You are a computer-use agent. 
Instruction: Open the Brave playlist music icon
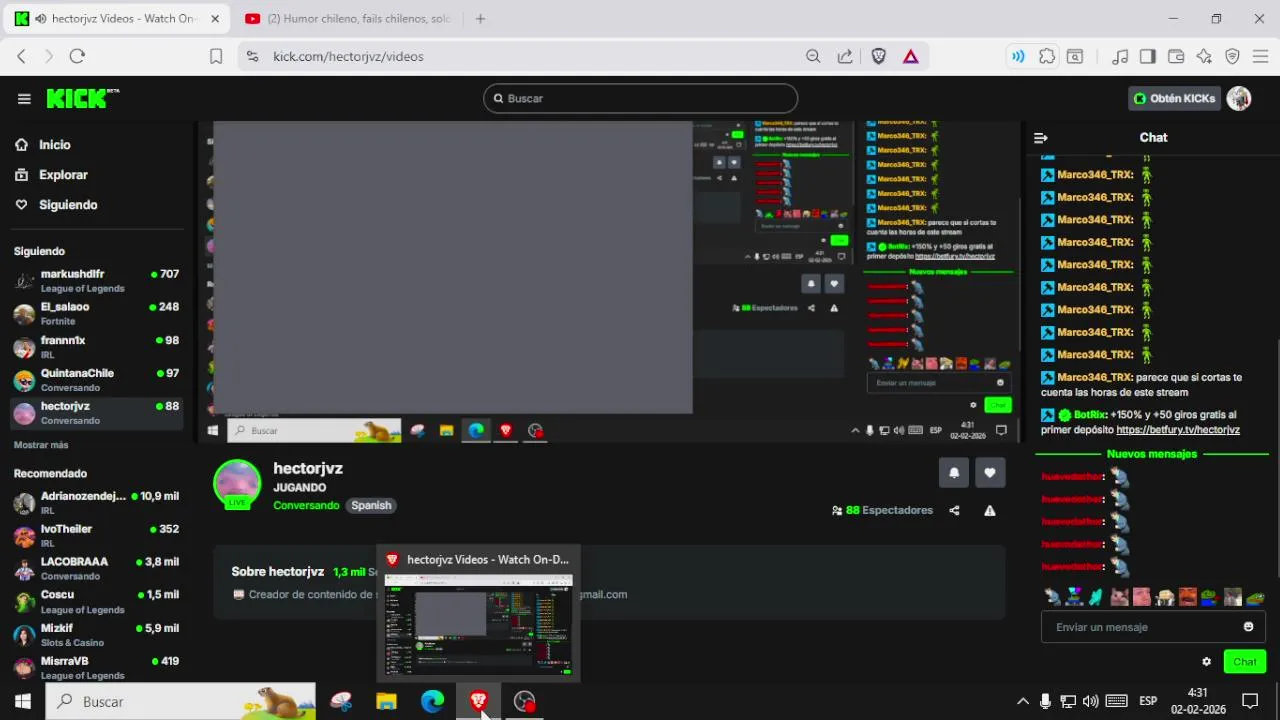point(1120,57)
